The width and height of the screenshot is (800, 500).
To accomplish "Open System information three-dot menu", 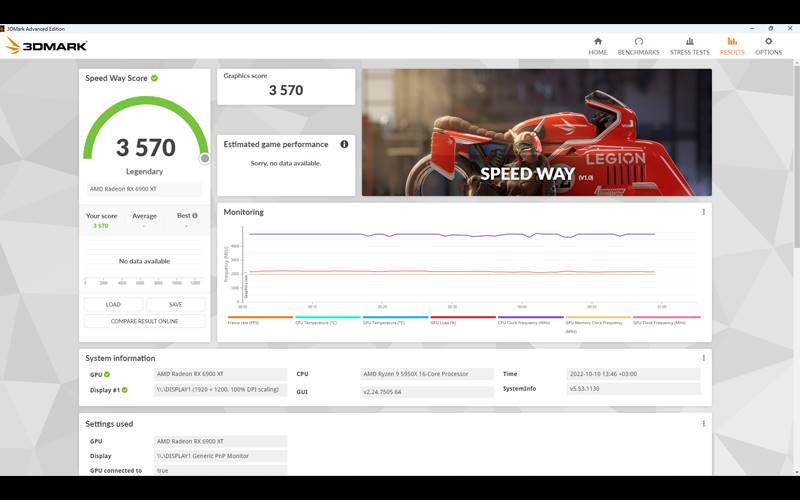I will (x=703, y=358).
